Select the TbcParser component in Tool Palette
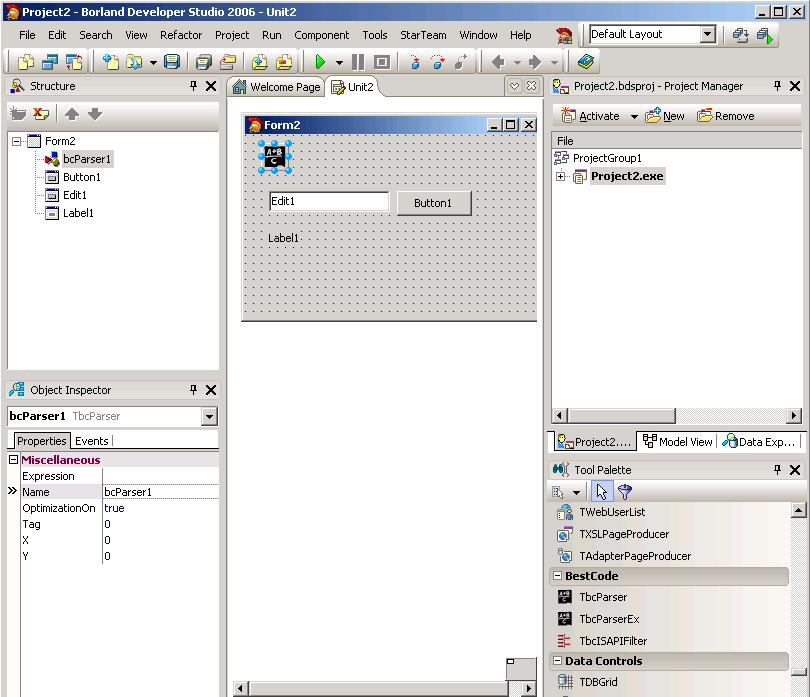Screen dimensions: 810x697 click(x=603, y=597)
